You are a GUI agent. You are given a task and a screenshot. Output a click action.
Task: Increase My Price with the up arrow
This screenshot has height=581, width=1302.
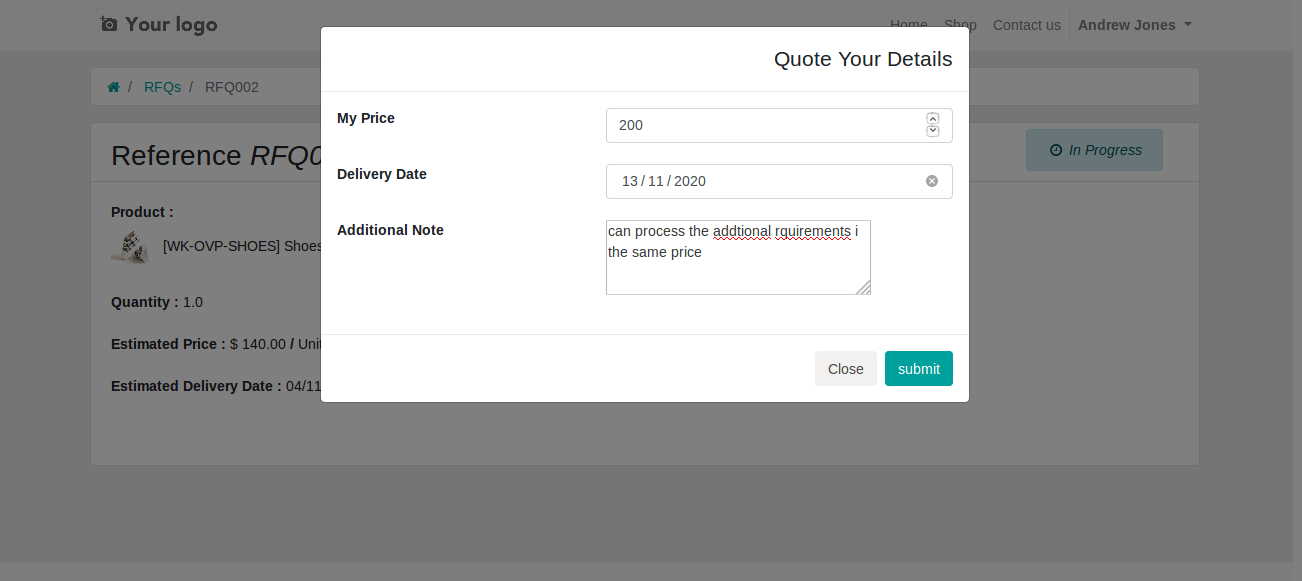pyautogui.click(x=933, y=119)
